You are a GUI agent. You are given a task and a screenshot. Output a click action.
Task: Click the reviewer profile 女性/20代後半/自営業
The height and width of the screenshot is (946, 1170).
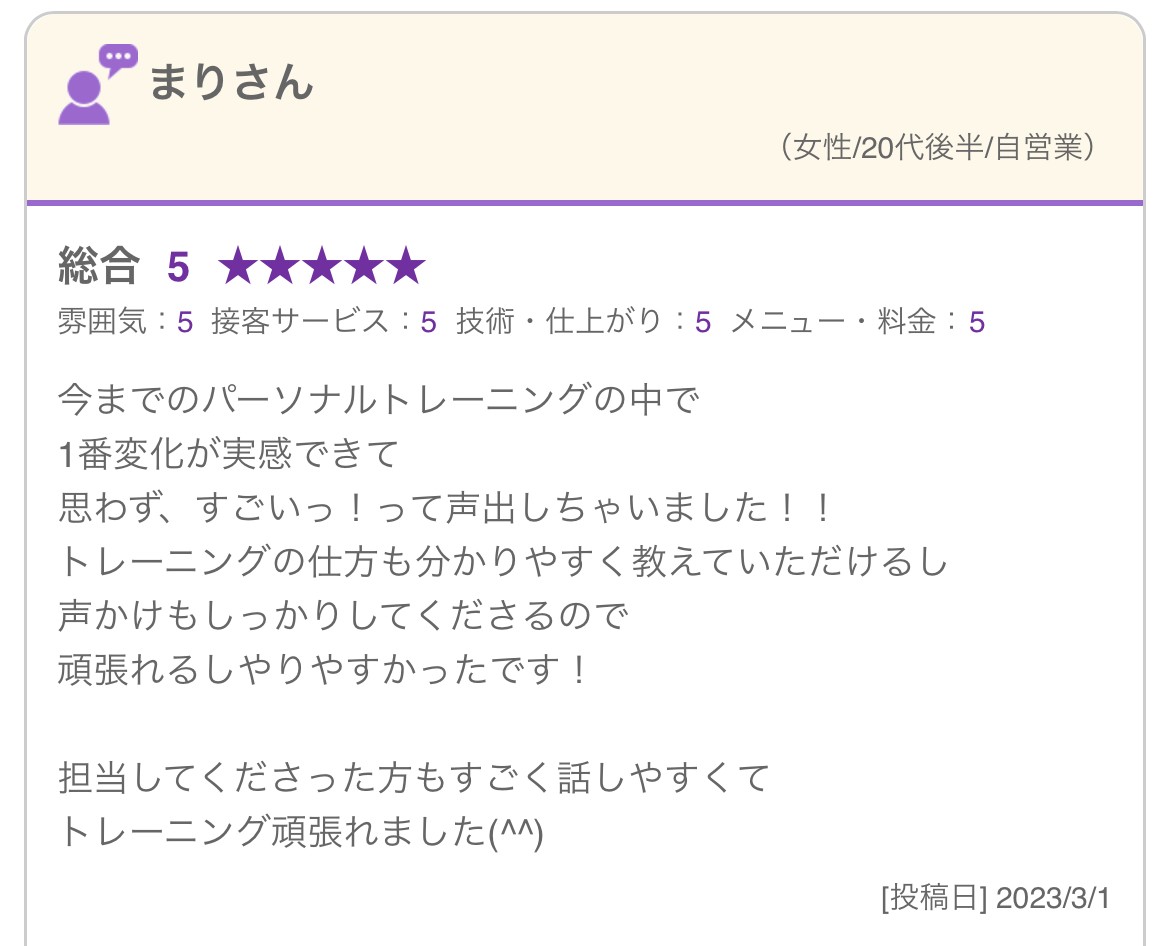pos(938,147)
